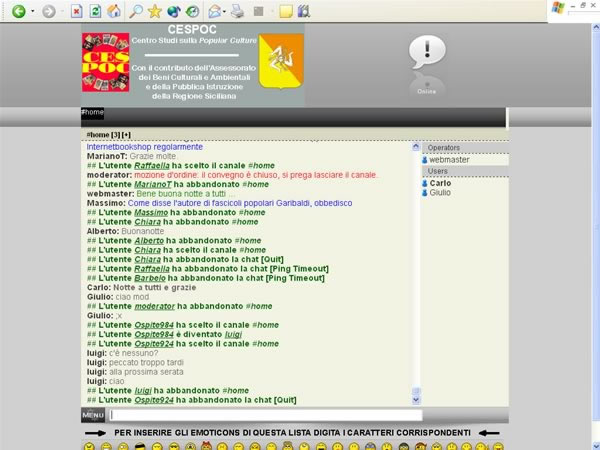
Task: Open the MENU button beside the input
Action: coord(93,415)
